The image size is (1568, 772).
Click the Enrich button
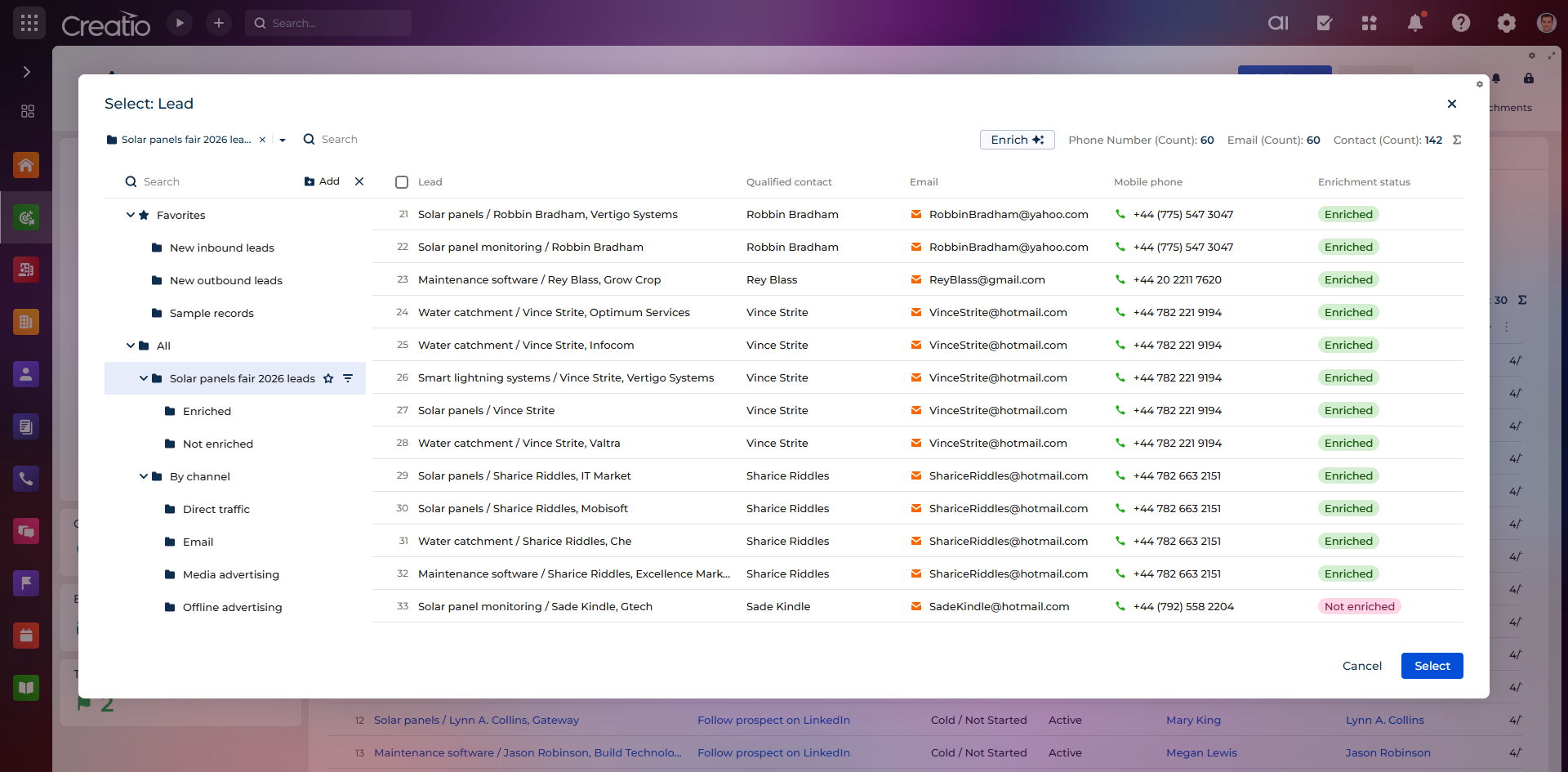point(1017,140)
